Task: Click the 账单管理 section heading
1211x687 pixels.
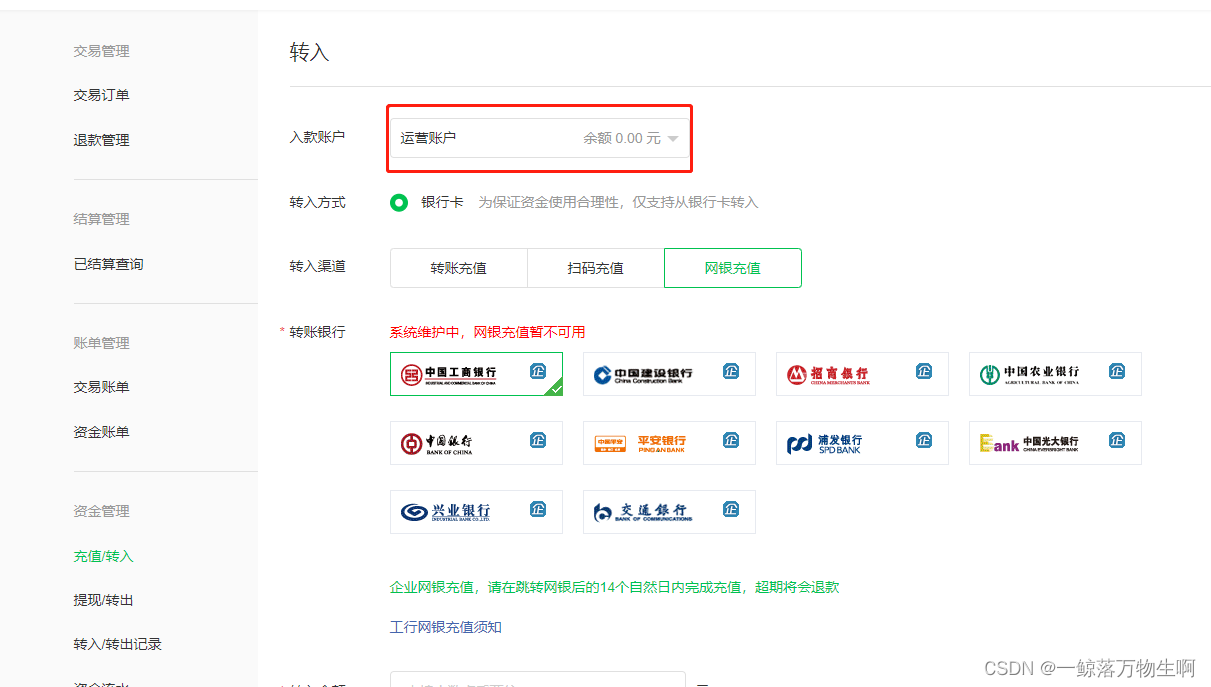Action: pos(101,343)
